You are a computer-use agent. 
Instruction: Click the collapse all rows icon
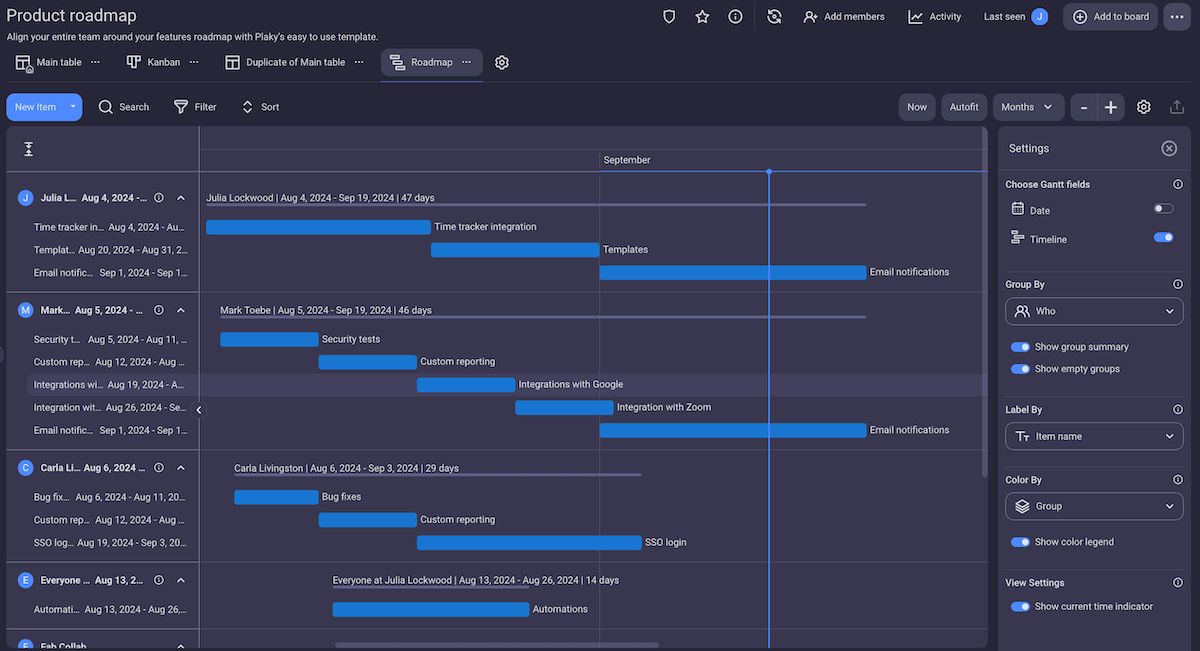[29, 149]
